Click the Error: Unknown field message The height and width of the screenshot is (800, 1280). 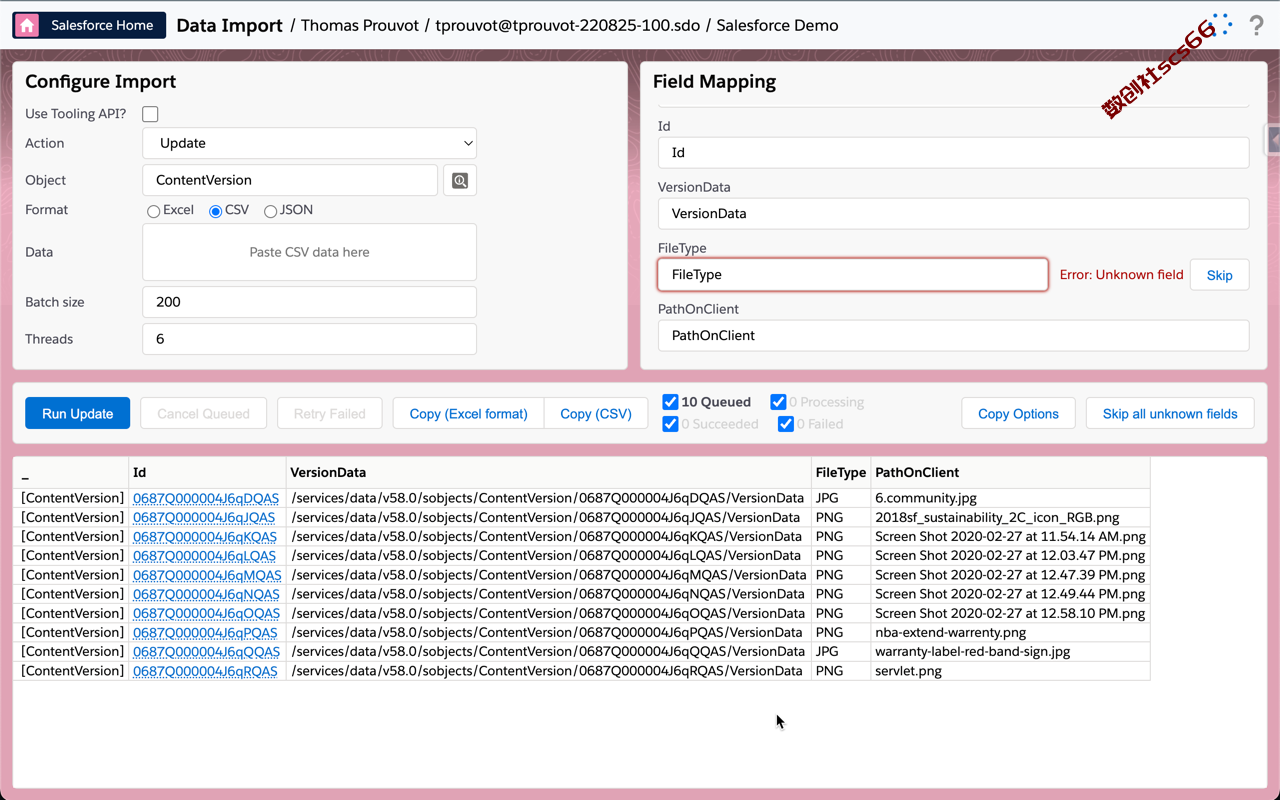1121,274
